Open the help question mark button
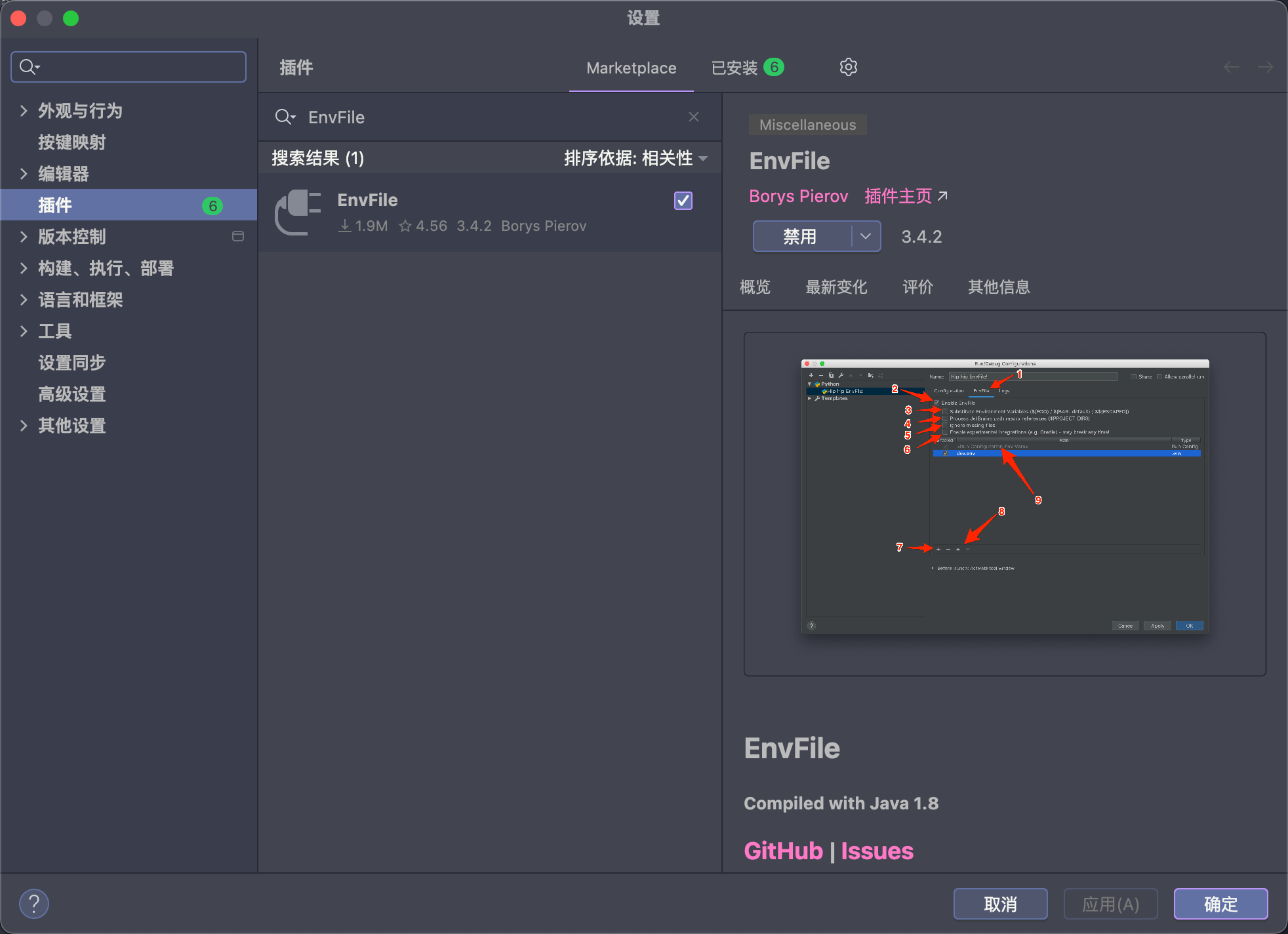Image resolution: width=1288 pixels, height=934 pixels. (34, 904)
